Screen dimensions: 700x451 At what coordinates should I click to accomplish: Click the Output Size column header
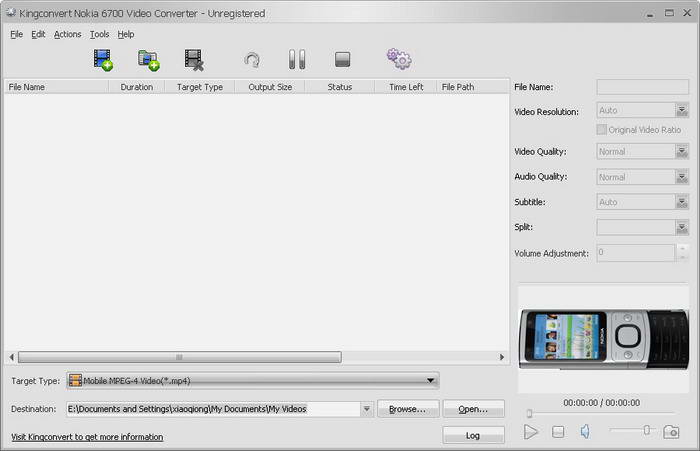click(270, 87)
